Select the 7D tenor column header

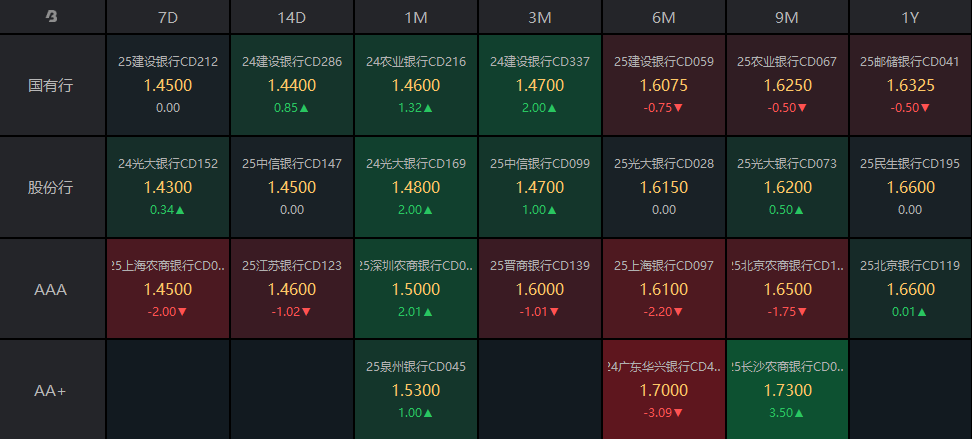point(168,17)
